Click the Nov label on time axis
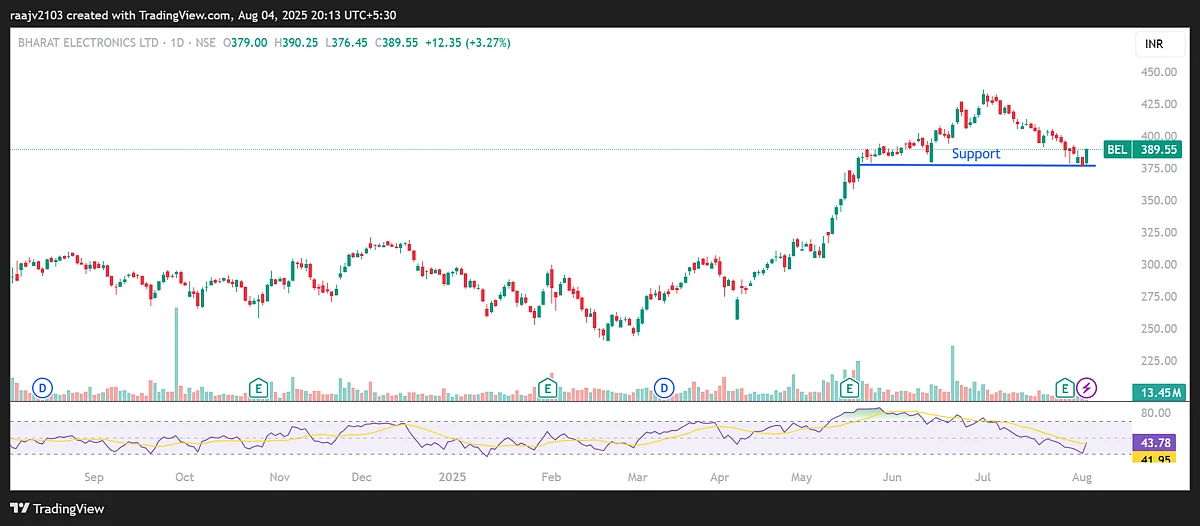 pyautogui.click(x=280, y=478)
